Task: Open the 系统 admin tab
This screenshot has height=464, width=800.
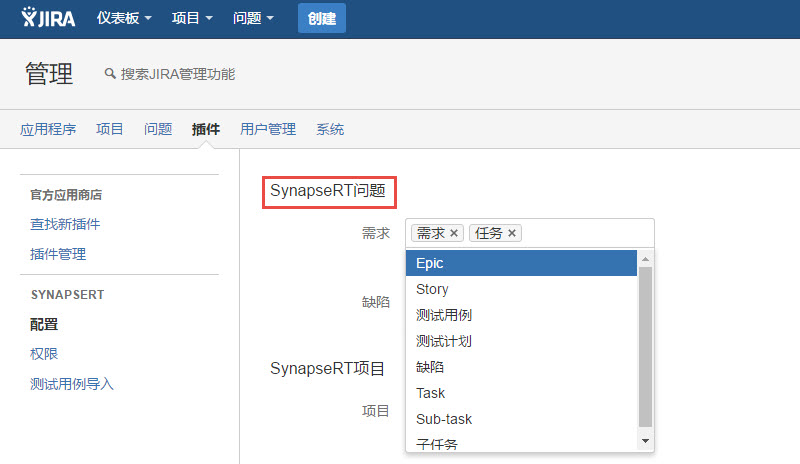Action: coord(330,129)
